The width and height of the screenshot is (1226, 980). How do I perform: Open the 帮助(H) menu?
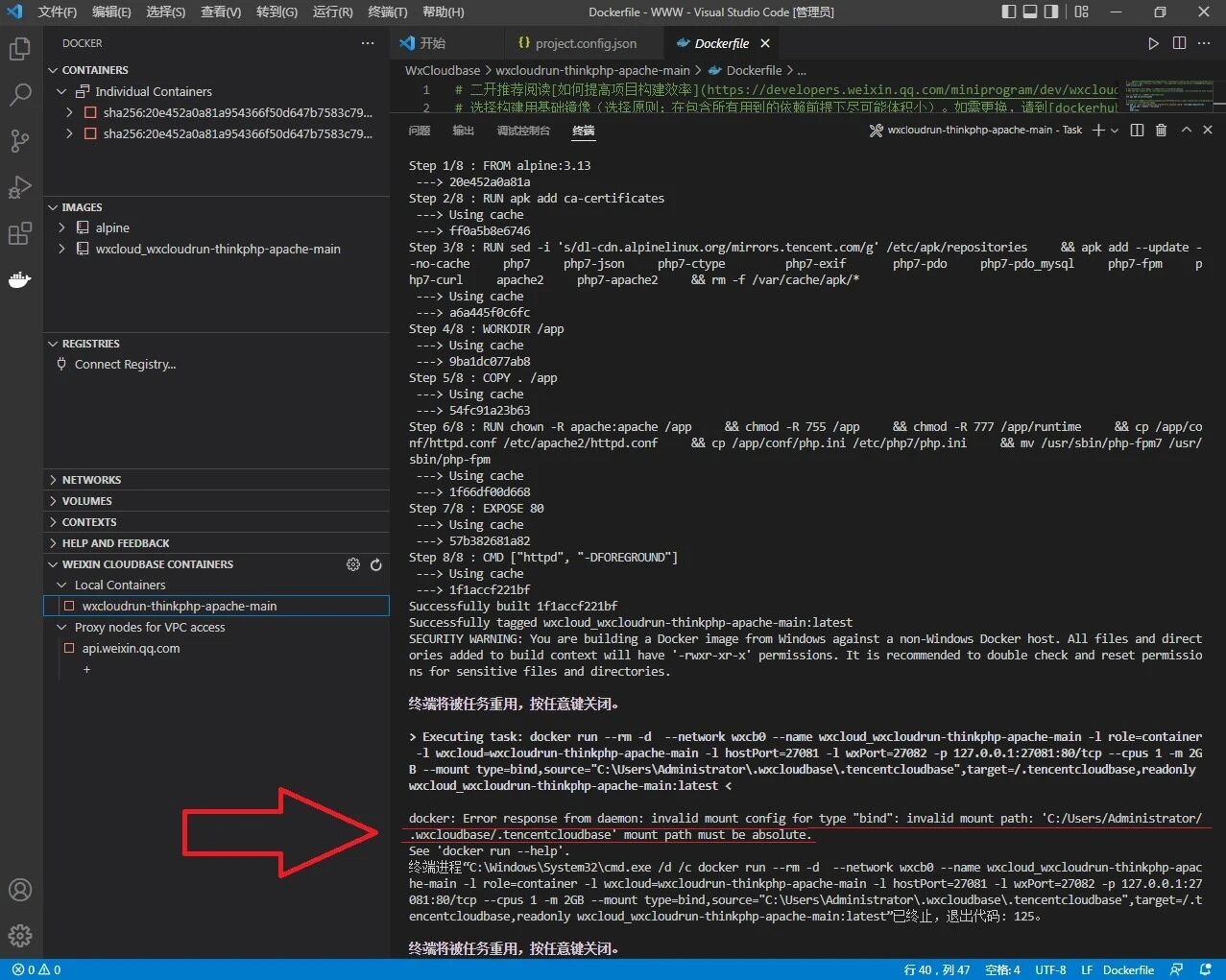pos(444,12)
